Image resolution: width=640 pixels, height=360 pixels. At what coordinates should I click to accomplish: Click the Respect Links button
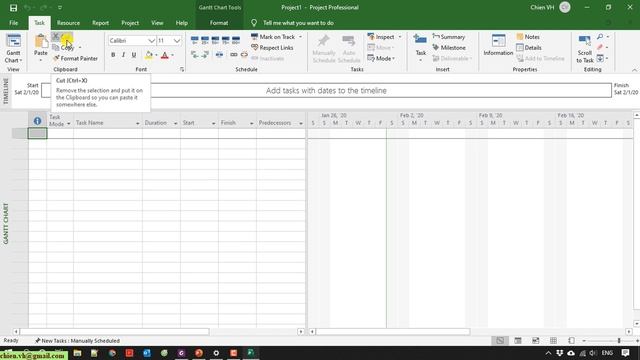pyautogui.click(x=272, y=48)
